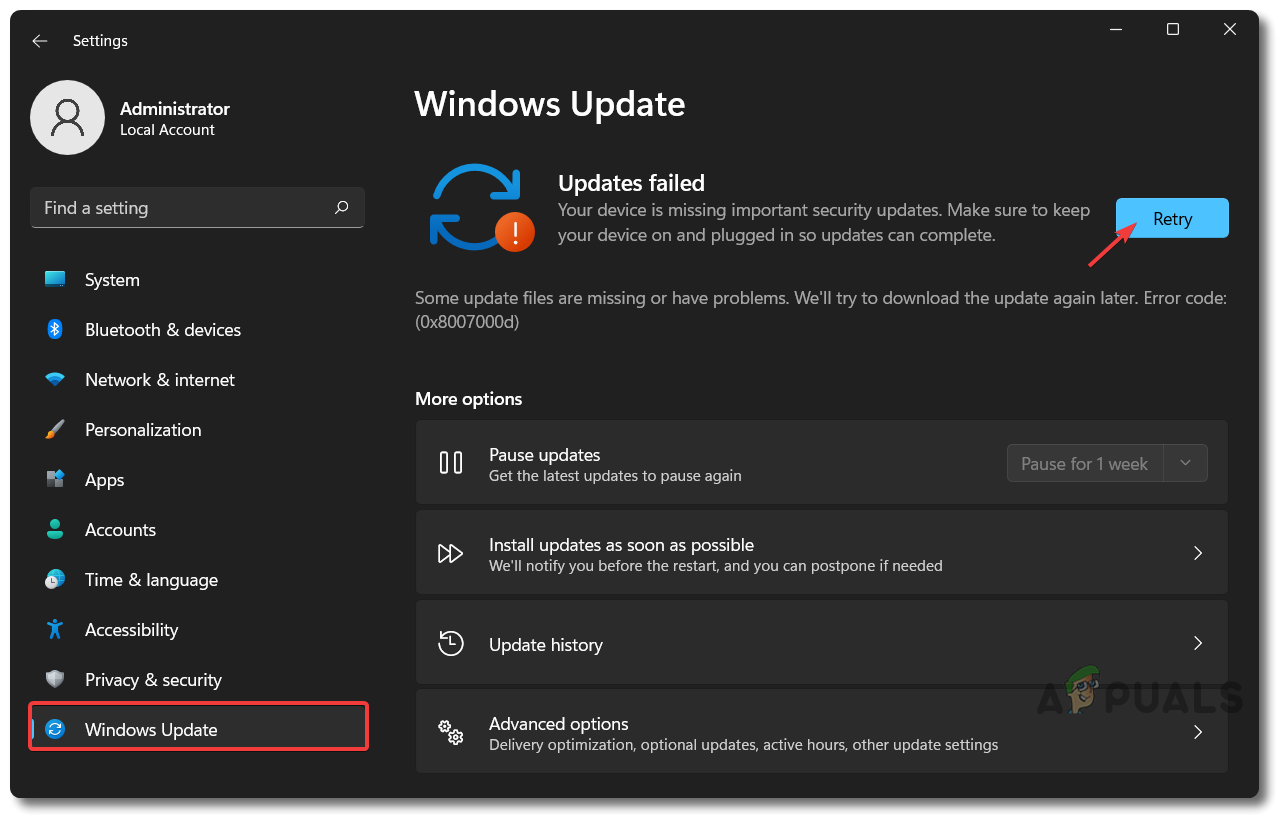The height and width of the screenshot is (816, 1277).
Task: Open Advanced options chevron
Action: (x=1197, y=732)
